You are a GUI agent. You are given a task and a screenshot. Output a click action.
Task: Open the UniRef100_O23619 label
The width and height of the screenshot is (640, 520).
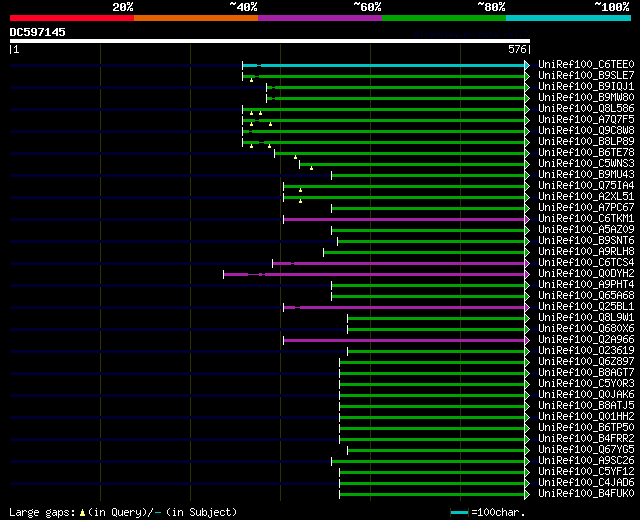(x=586, y=351)
